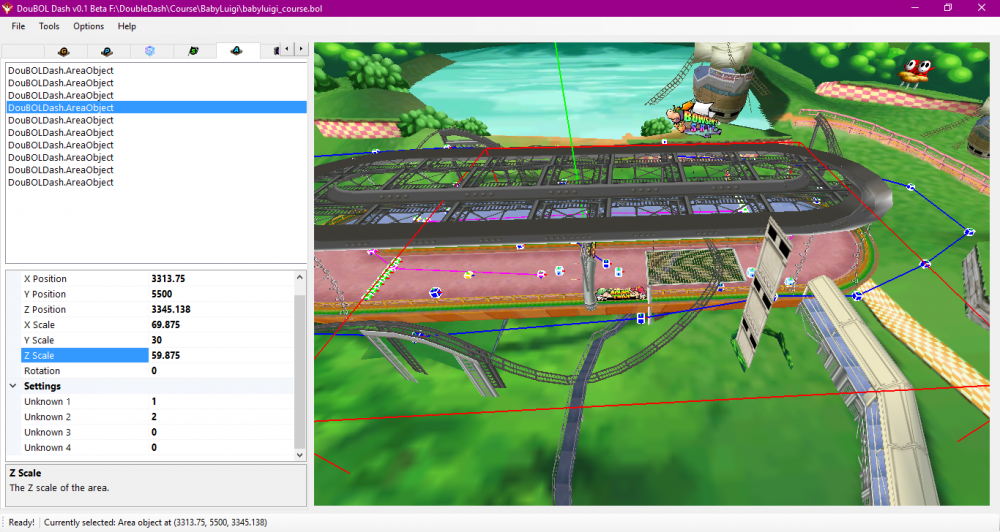Minimize the DouBOL Dash window

point(915,8)
